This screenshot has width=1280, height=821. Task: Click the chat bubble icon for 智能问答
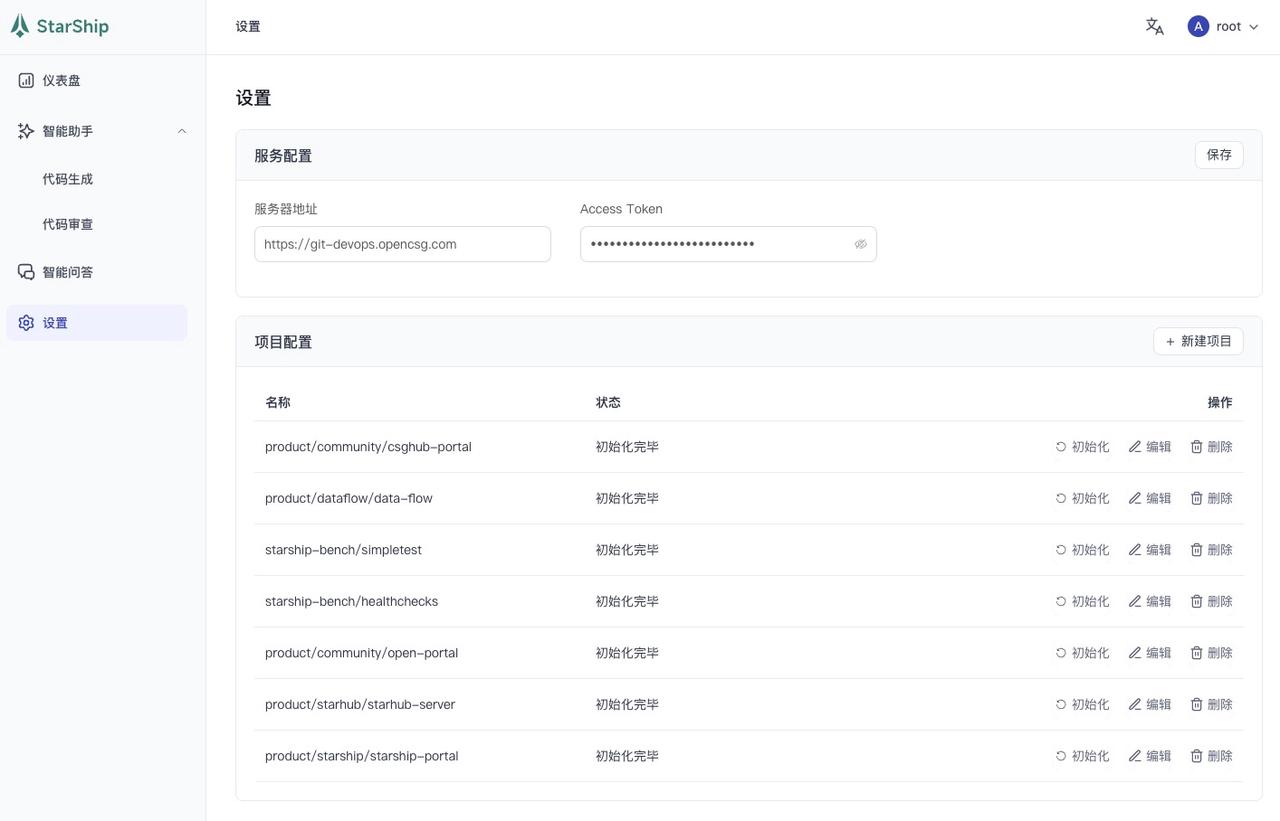click(26, 272)
